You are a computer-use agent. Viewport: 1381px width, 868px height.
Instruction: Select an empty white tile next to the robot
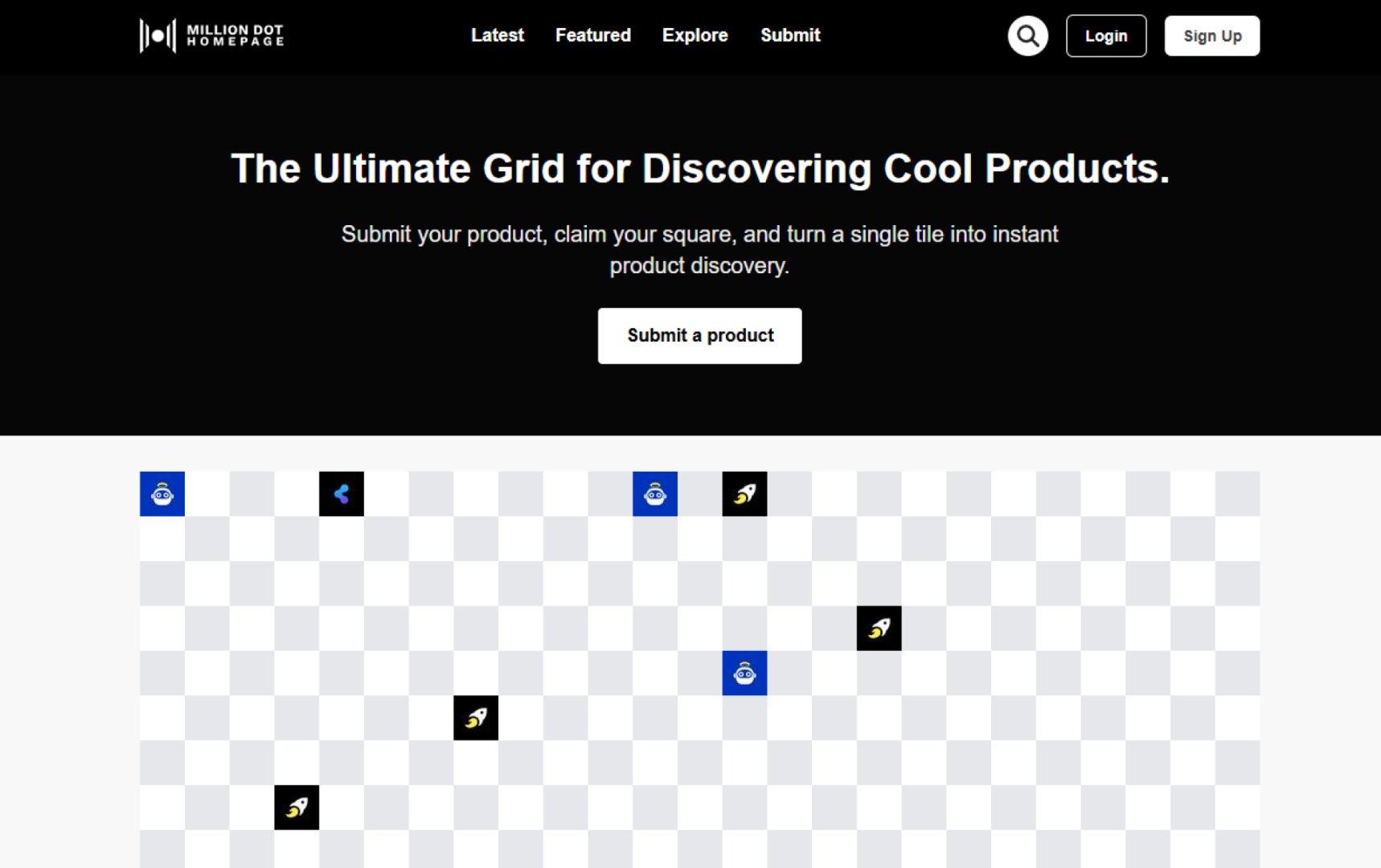pos(207,493)
